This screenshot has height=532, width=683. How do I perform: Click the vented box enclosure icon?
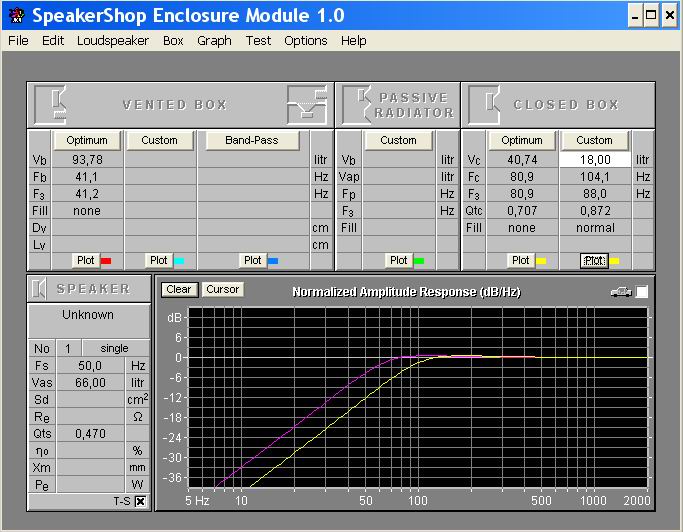coord(50,105)
